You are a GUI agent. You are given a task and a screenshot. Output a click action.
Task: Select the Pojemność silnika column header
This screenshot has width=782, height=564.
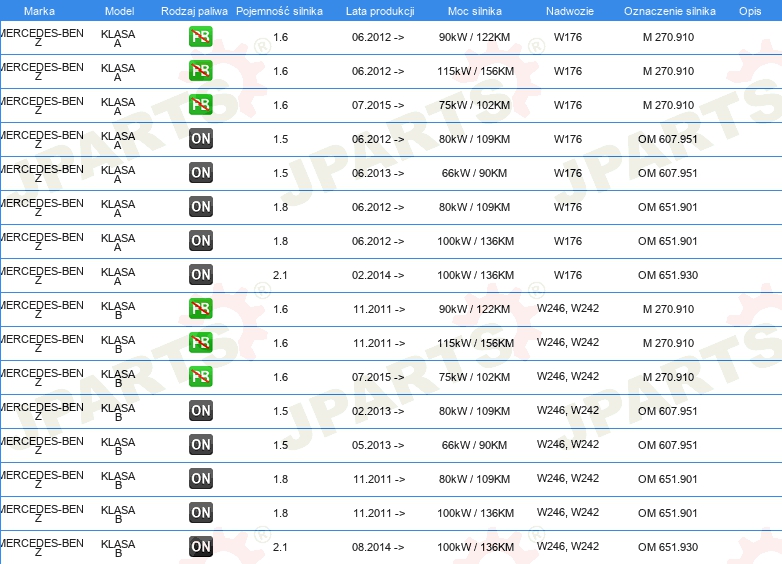pyautogui.click(x=279, y=11)
